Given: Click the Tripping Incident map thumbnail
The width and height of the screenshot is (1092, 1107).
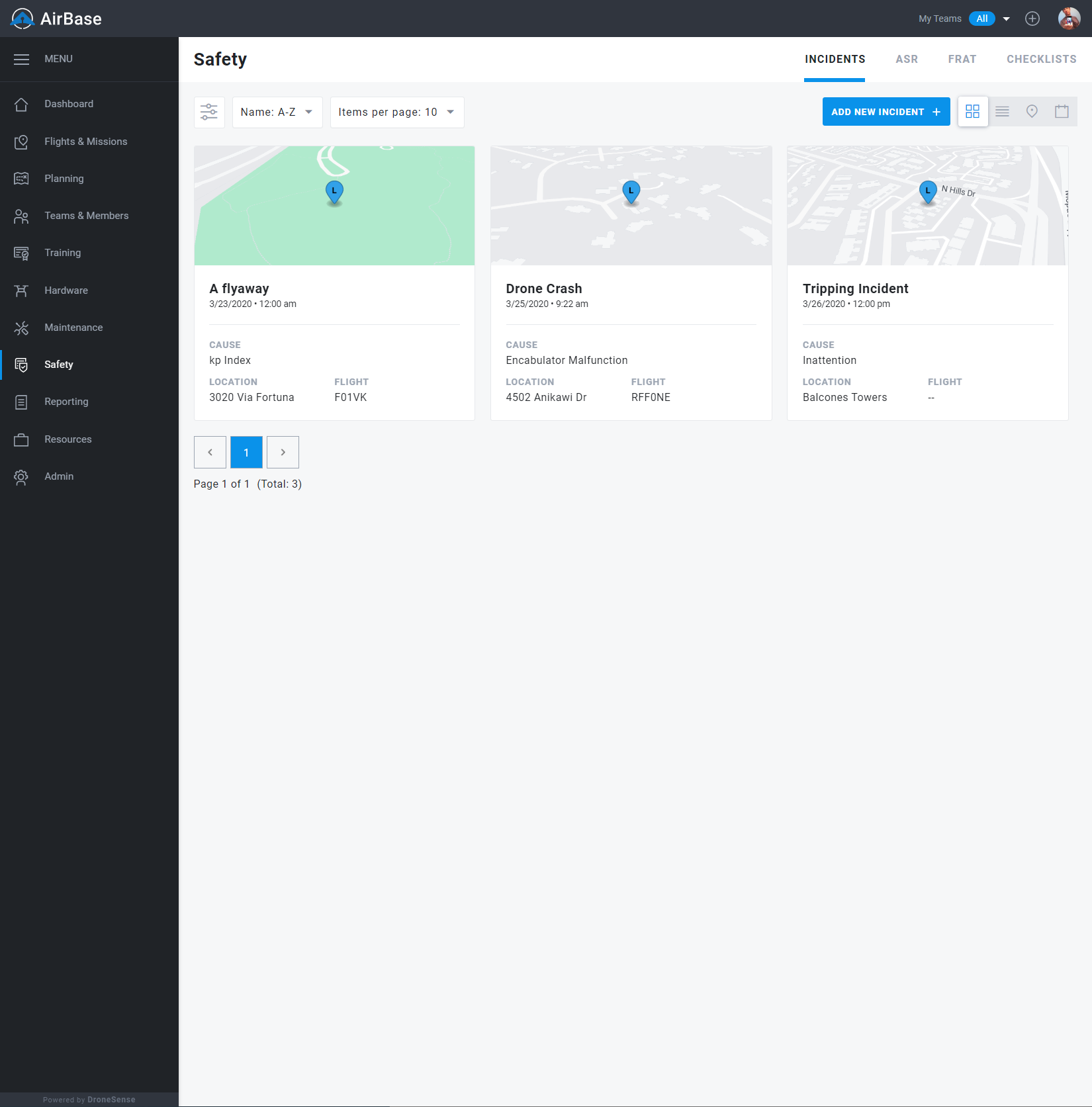Looking at the screenshot, I should click(928, 206).
